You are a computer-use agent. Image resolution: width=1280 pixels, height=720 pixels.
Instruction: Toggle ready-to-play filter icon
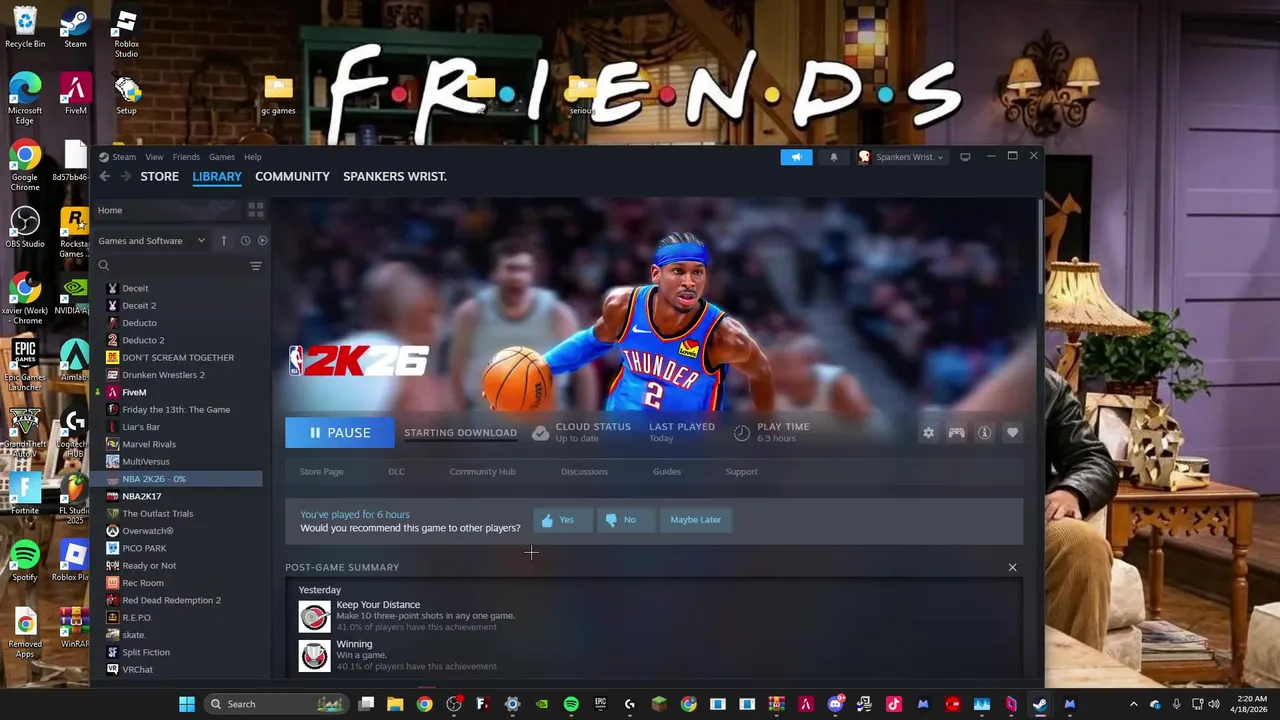coord(262,240)
